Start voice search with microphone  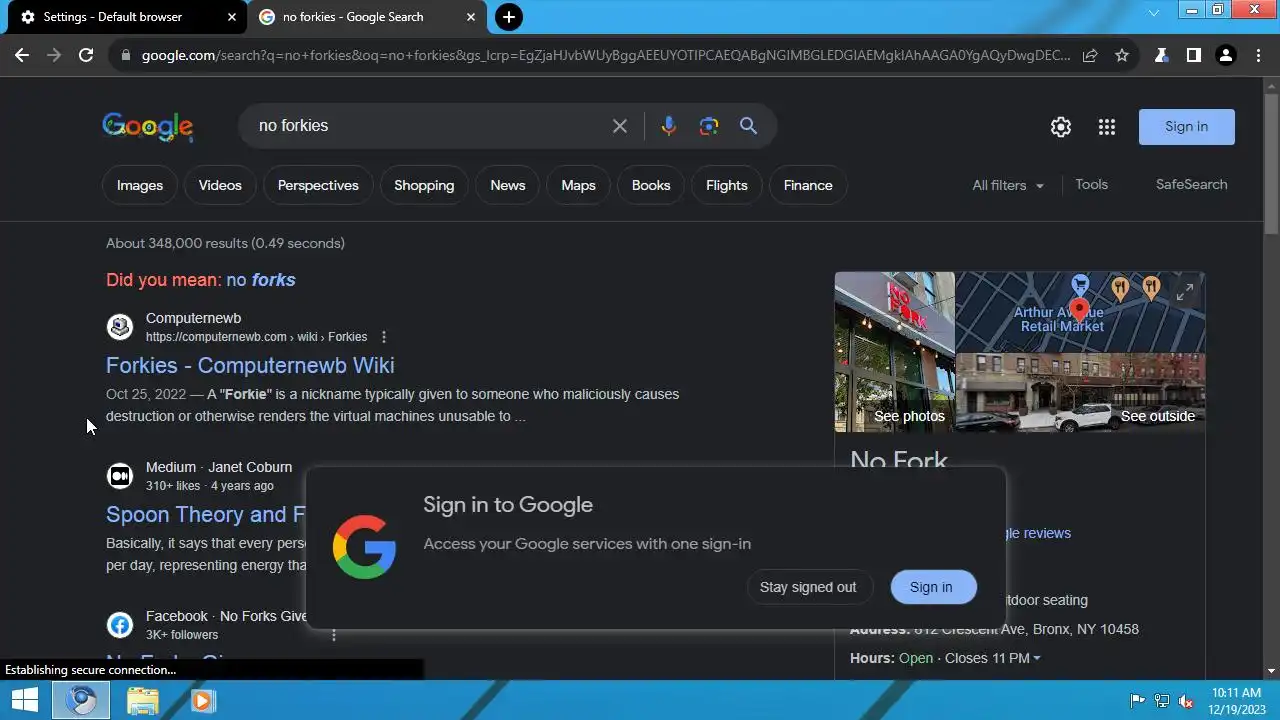click(x=668, y=126)
